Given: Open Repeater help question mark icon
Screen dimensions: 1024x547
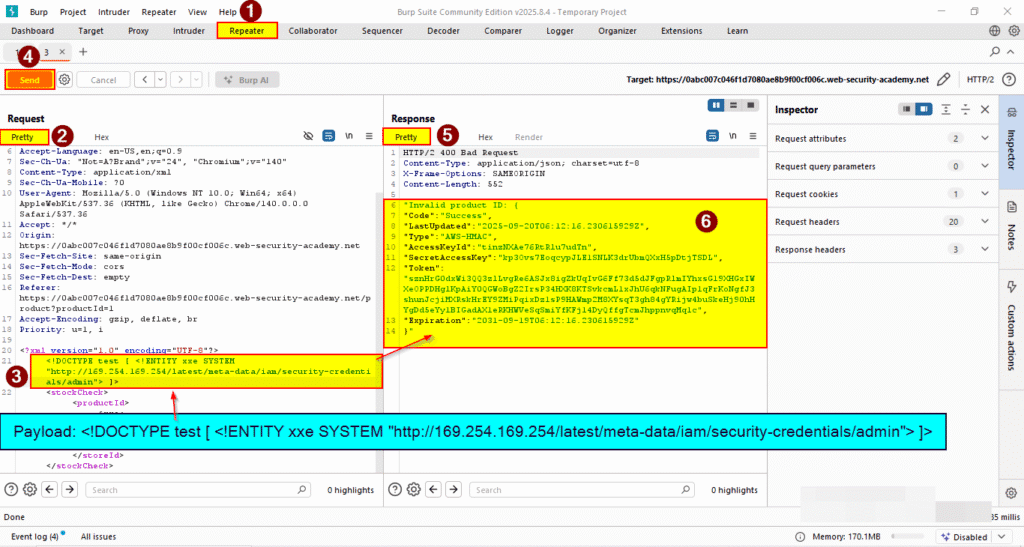Looking at the screenshot, I should (1008, 80).
